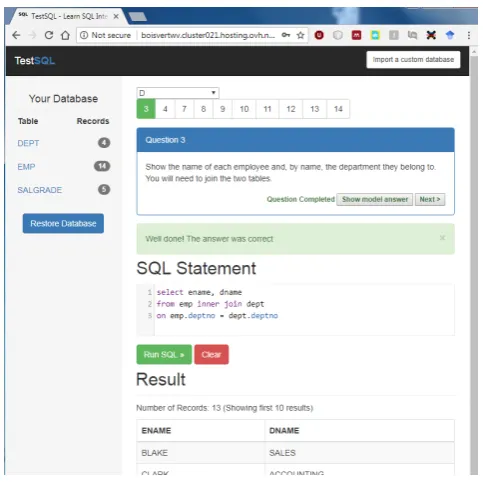Open the red uBlock extension icon
This screenshot has height=482, width=483.
click(319, 35)
